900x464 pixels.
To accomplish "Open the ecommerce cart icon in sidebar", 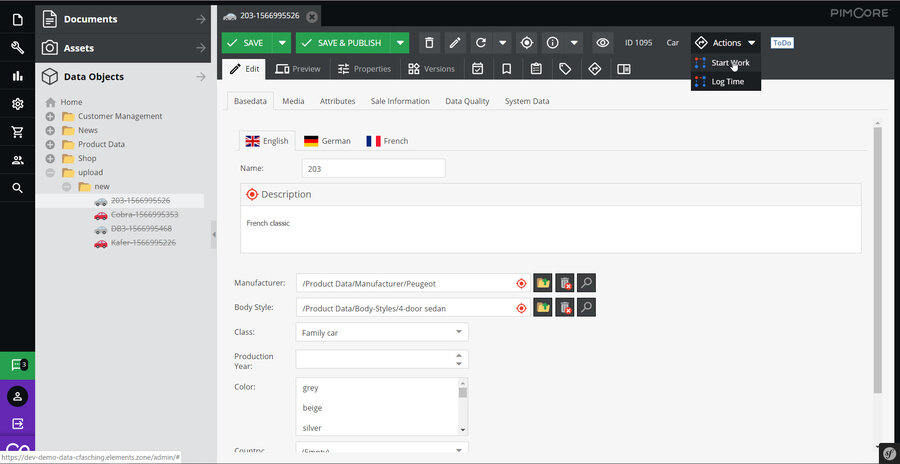I will [17, 132].
